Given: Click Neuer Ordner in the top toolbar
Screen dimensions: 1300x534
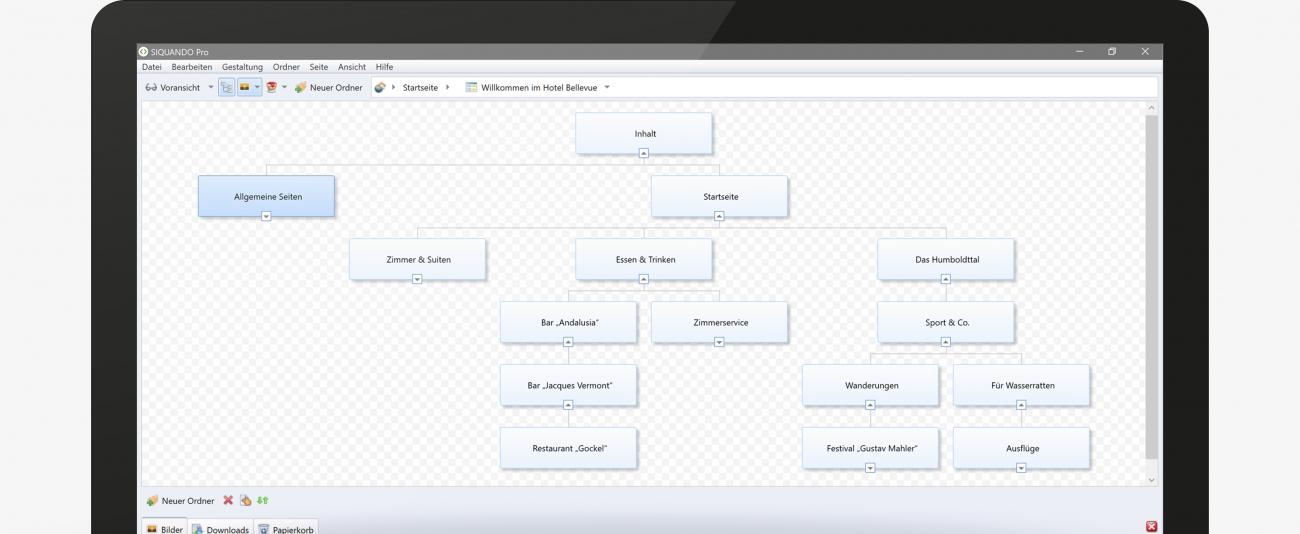Looking at the screenshot, I should click(328, 87).
